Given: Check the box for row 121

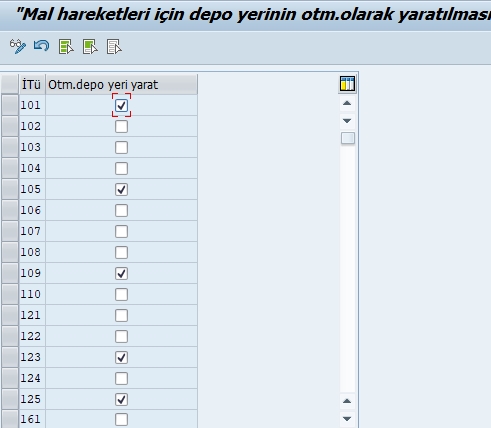Looking at the screenshot, I should 121,316.
